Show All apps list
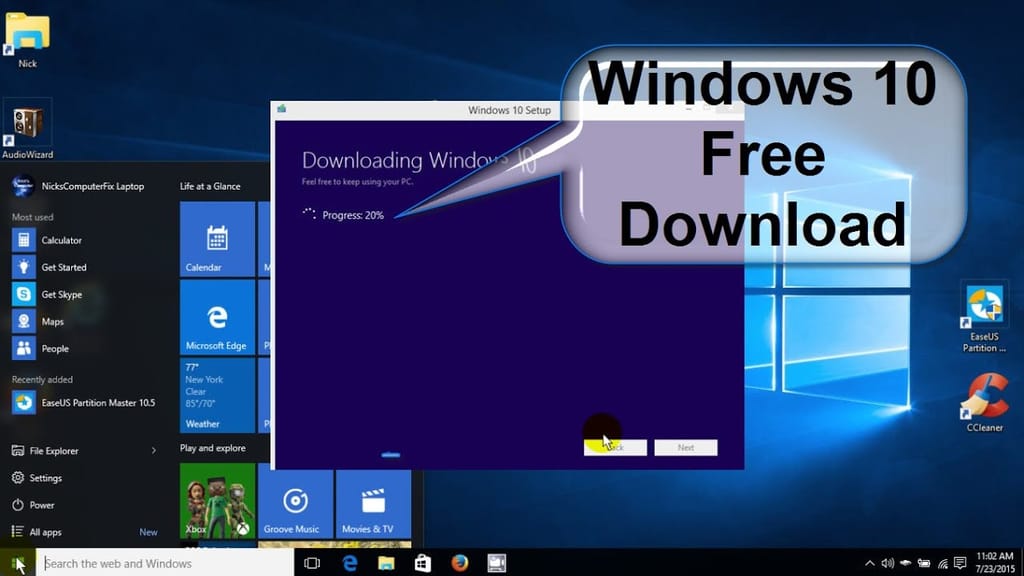 pos(37,532)
